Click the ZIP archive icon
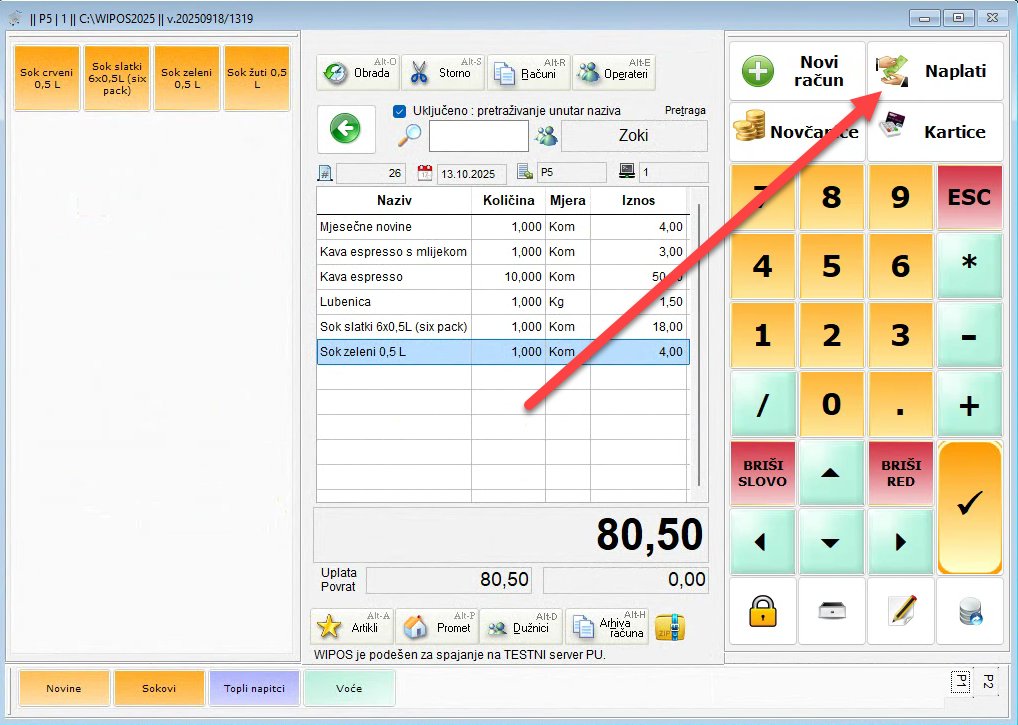Image resolution: width=1018 pixels, height=725 pixels. coord(669,627)
